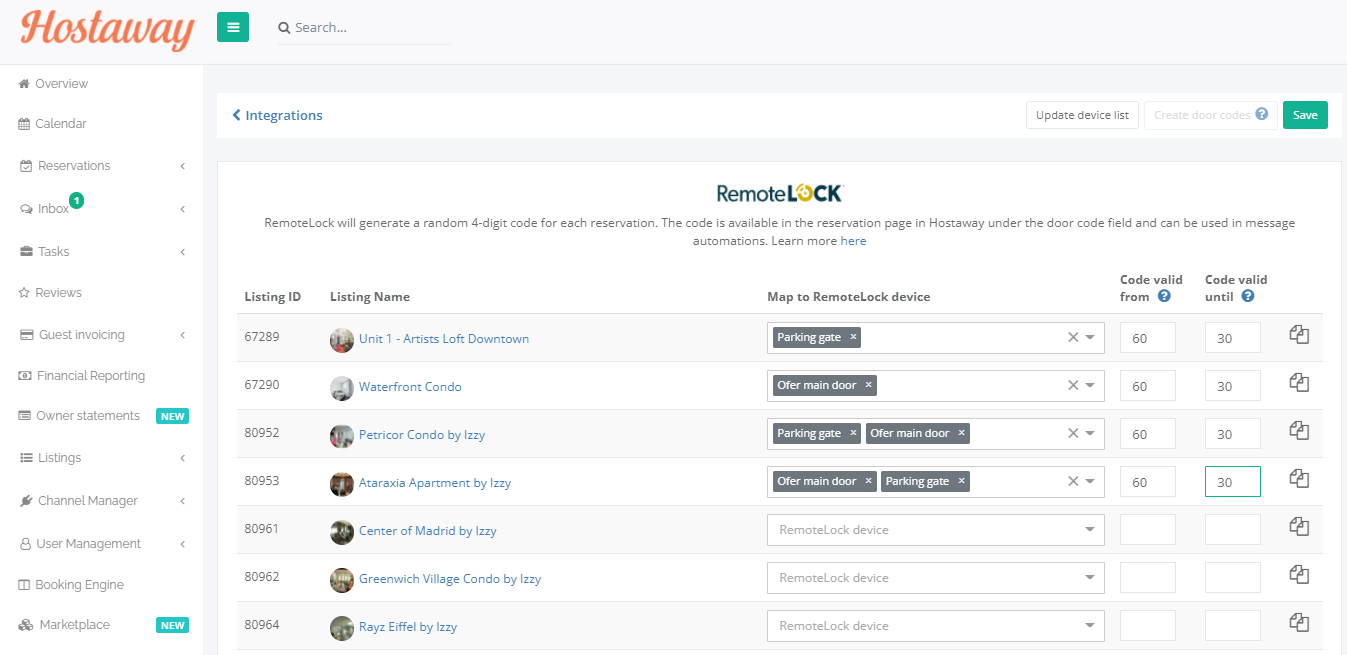This screenshot has height=655, width=1347.
Task: Click the help icon beside Code valid from
Action: (1163, 296)
